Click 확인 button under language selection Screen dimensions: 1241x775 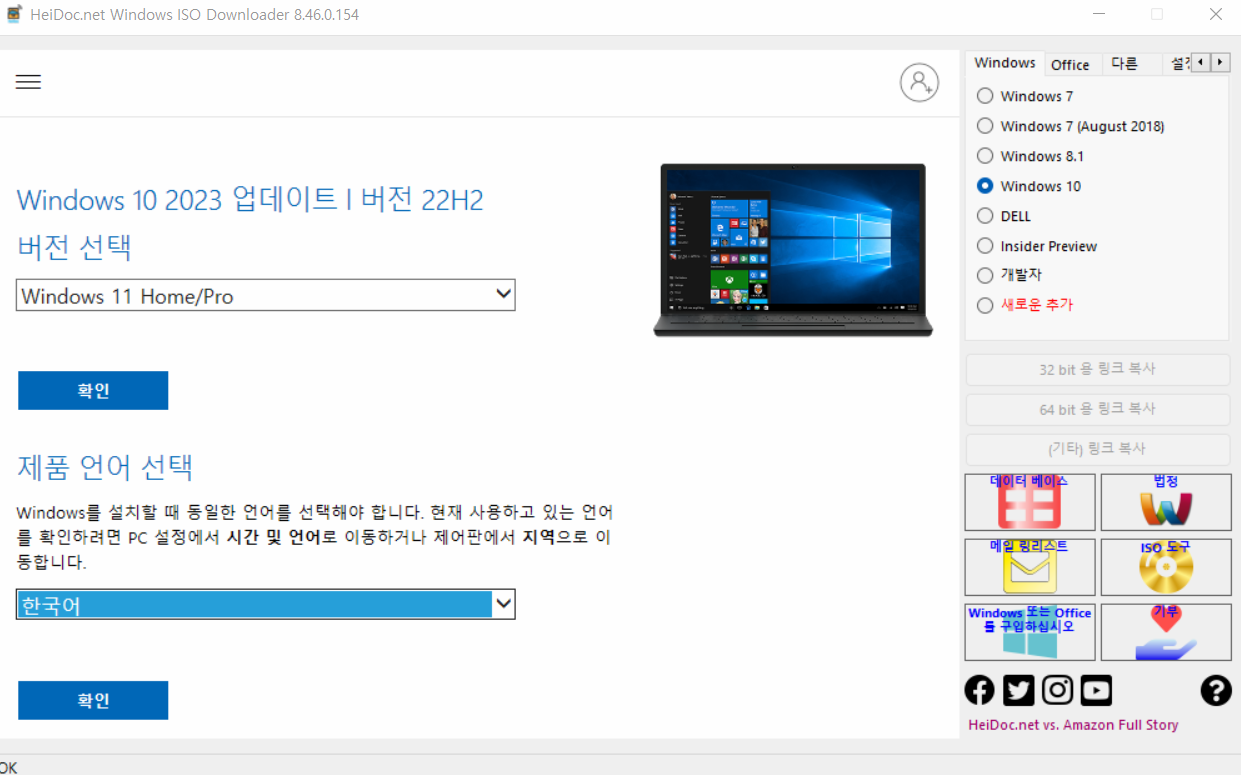(x=93, y=700)
